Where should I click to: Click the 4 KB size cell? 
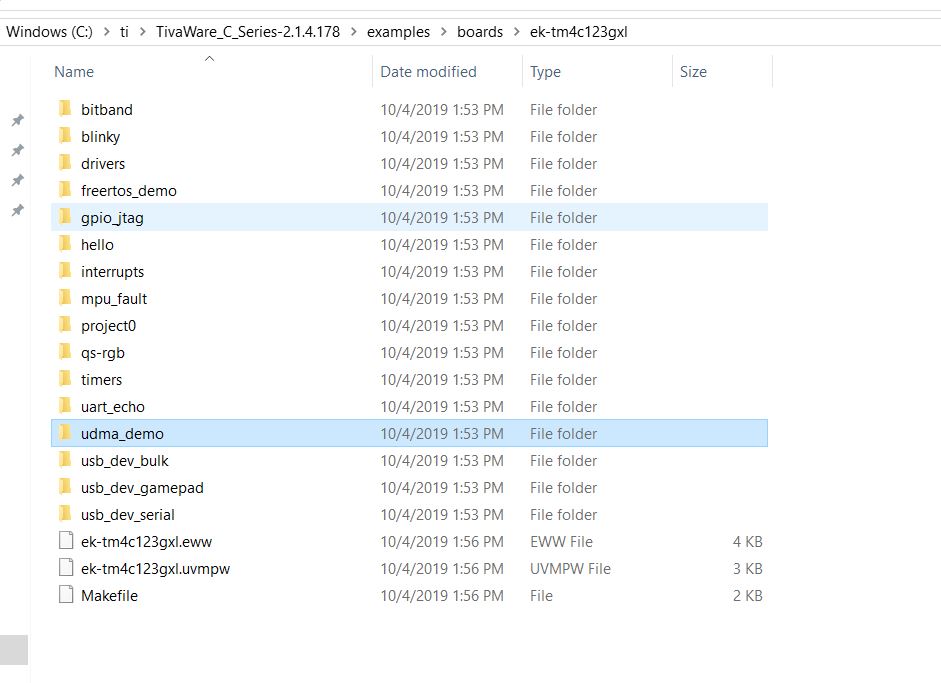(x=747, y=542)
